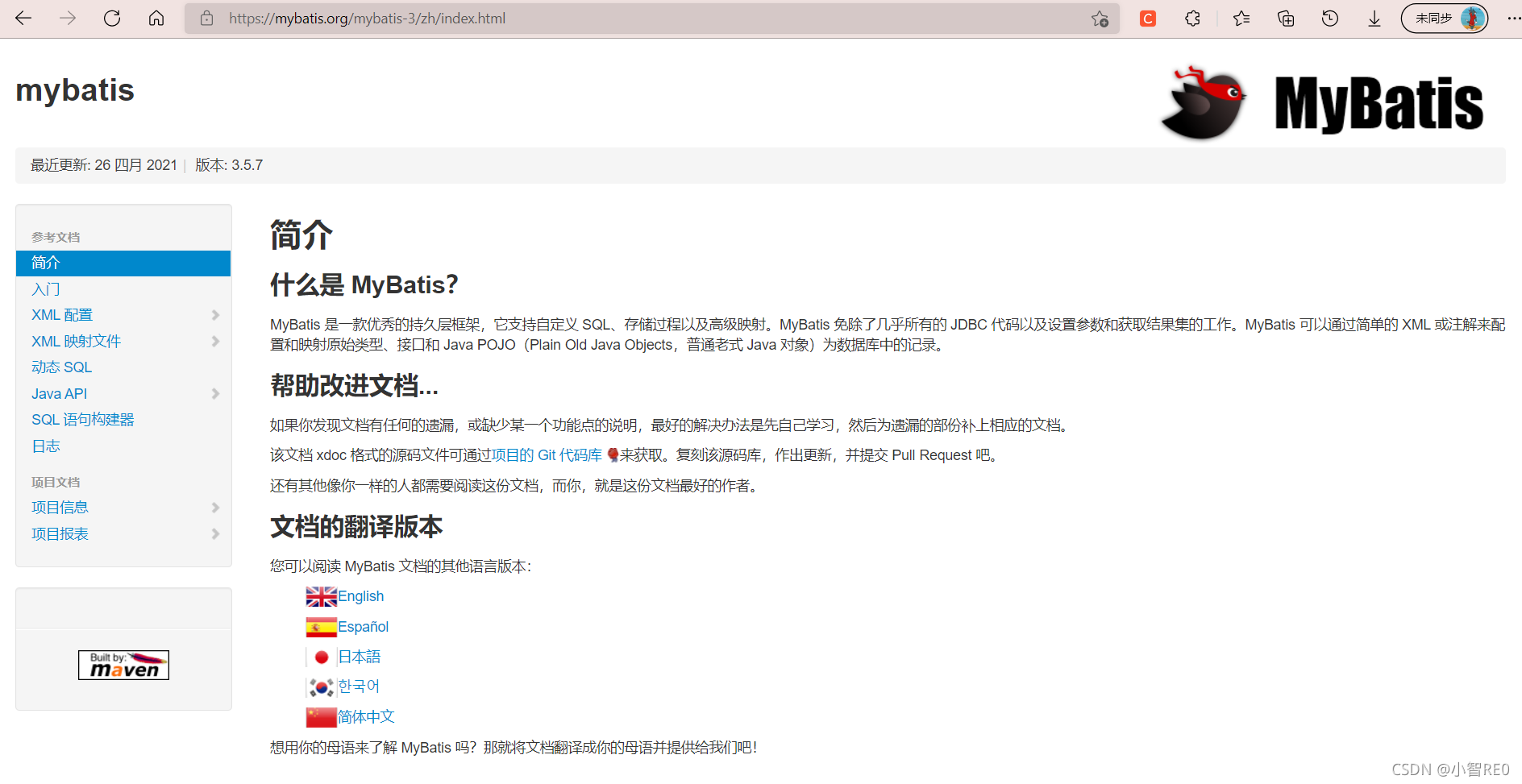Screen dimensions: 1522x784
Task: Expand the Java API sidebar chevron
Action: (x=215, y=393)
